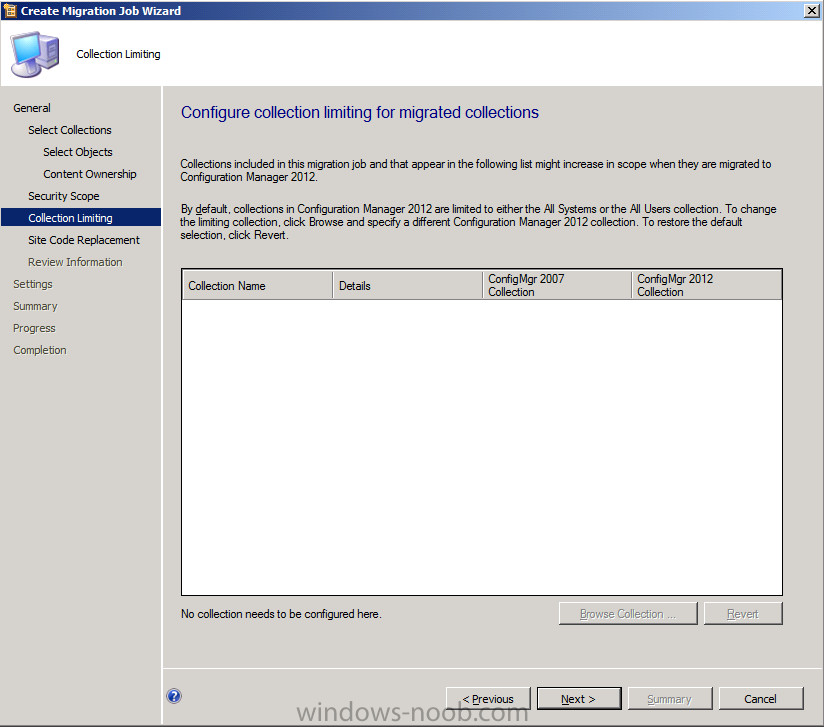Select the Progress step in sidebar
The width and height of the screenshot is (824, 727).
pos(34,328)
